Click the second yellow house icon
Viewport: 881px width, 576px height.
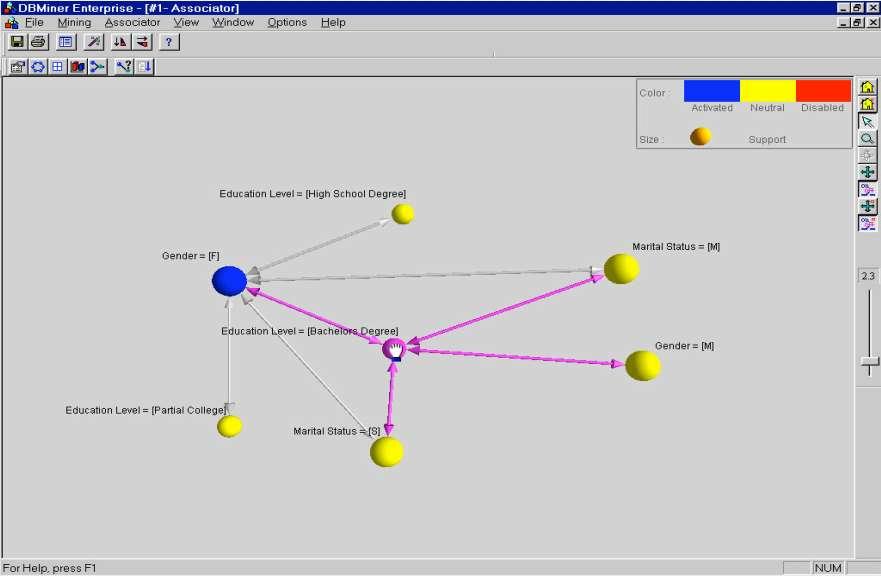coord(868,104)
